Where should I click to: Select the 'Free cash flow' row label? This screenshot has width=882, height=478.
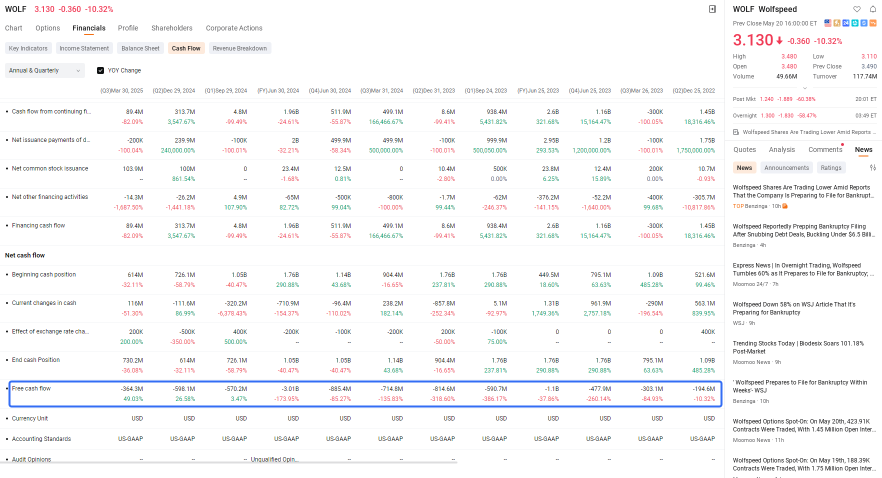pos(32,389)
